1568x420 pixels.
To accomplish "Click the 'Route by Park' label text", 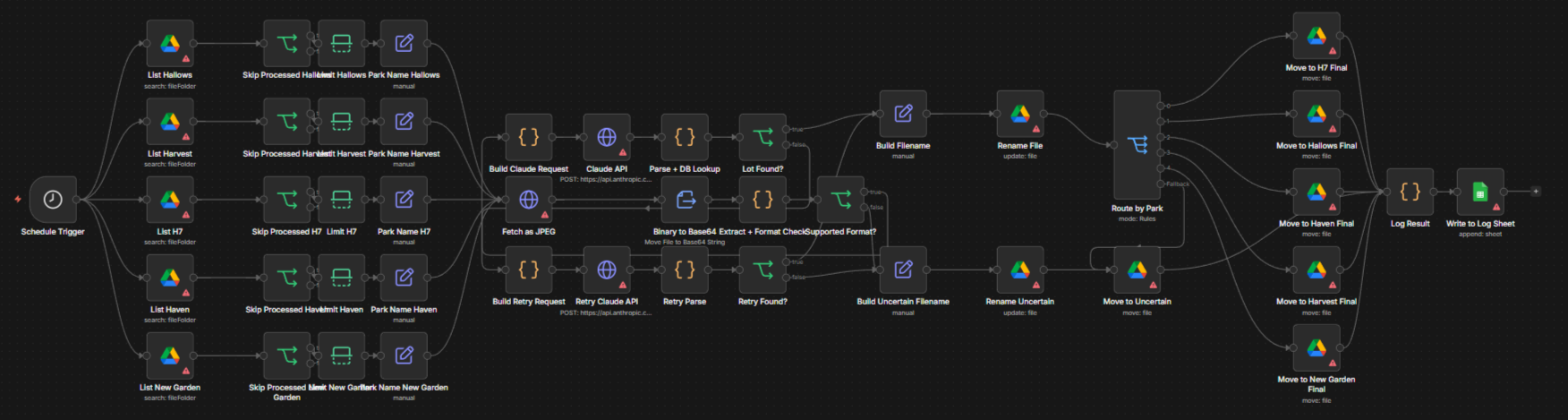I will click(x=1137, y=209).
